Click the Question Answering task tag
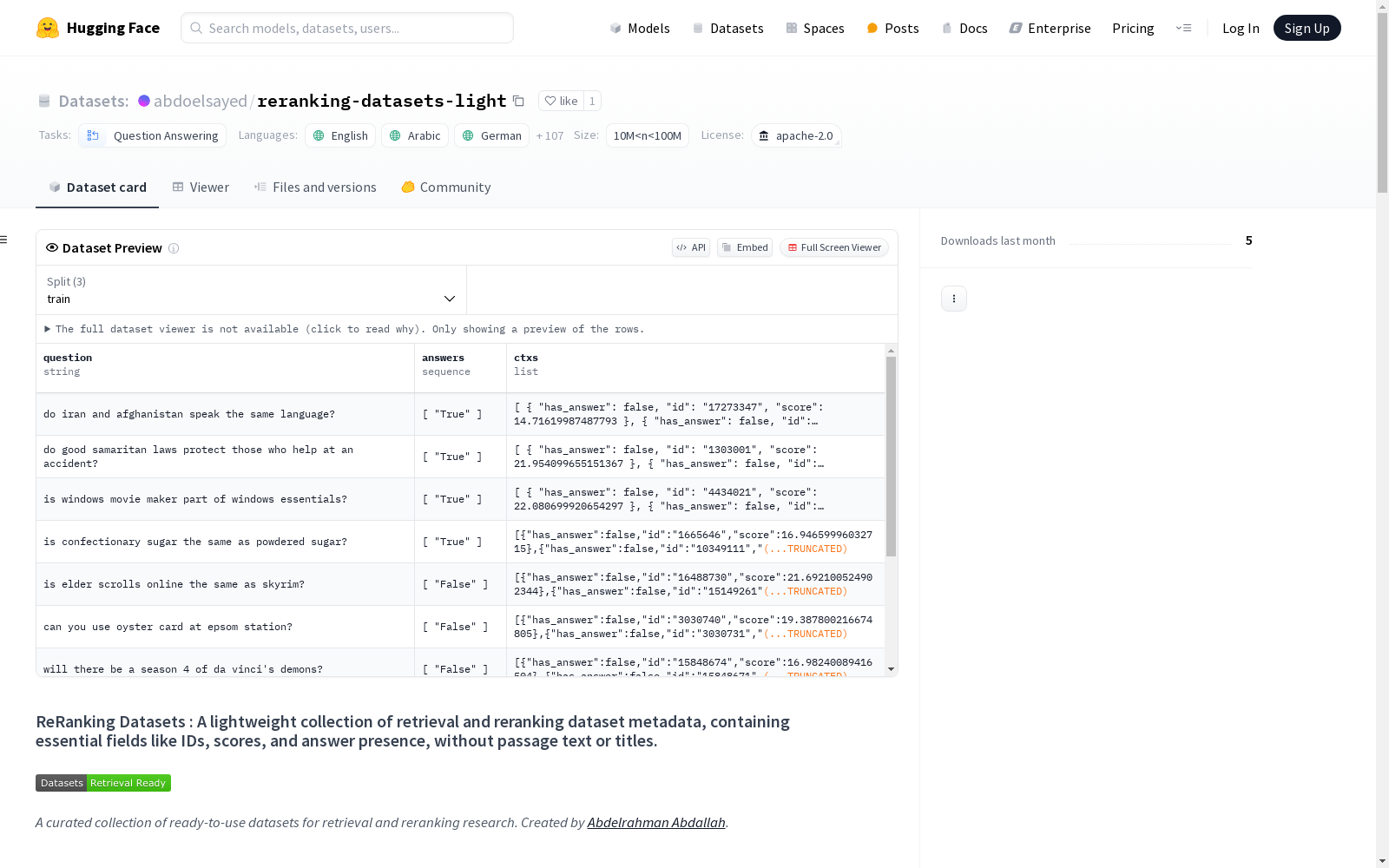 click(x=152, y=135)
